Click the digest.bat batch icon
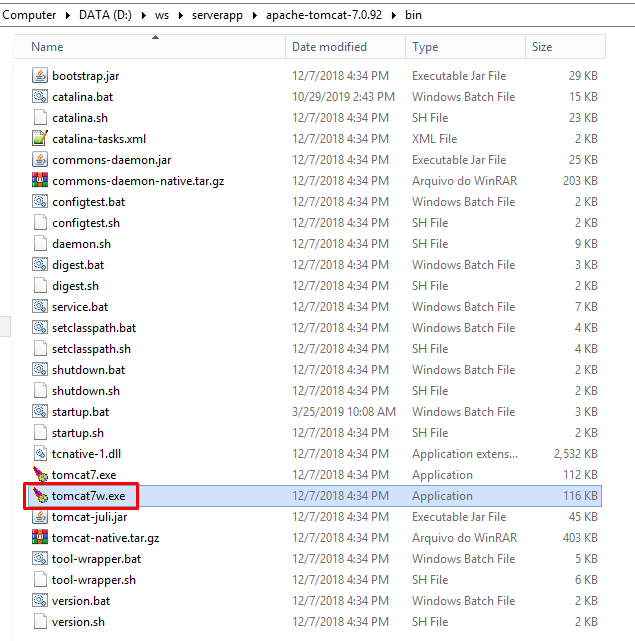 [40, 264]
